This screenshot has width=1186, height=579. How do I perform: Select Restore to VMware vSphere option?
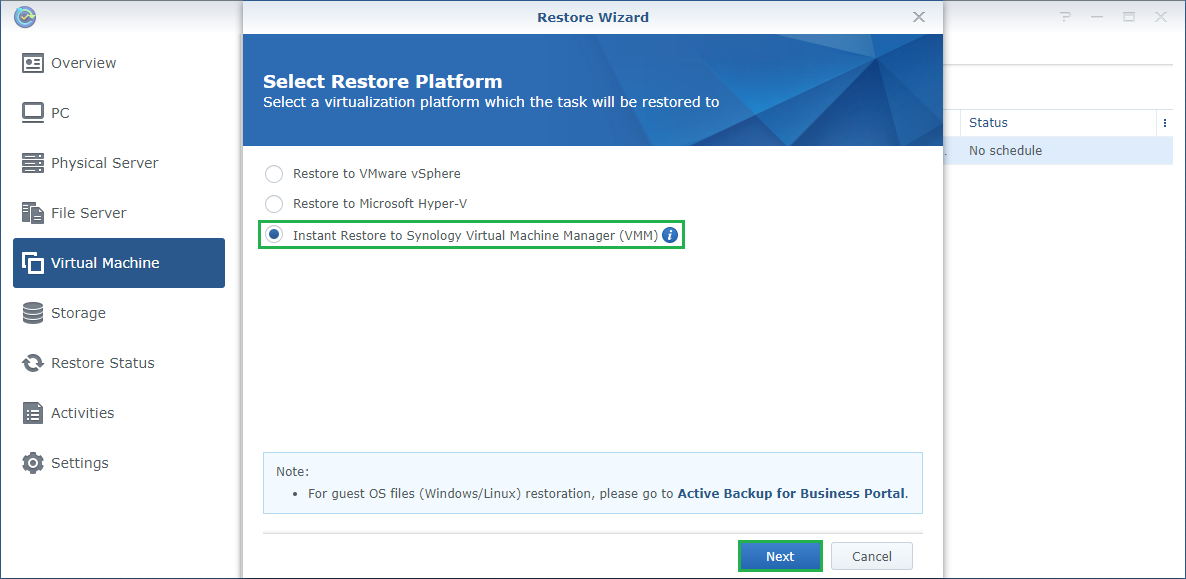274,174
